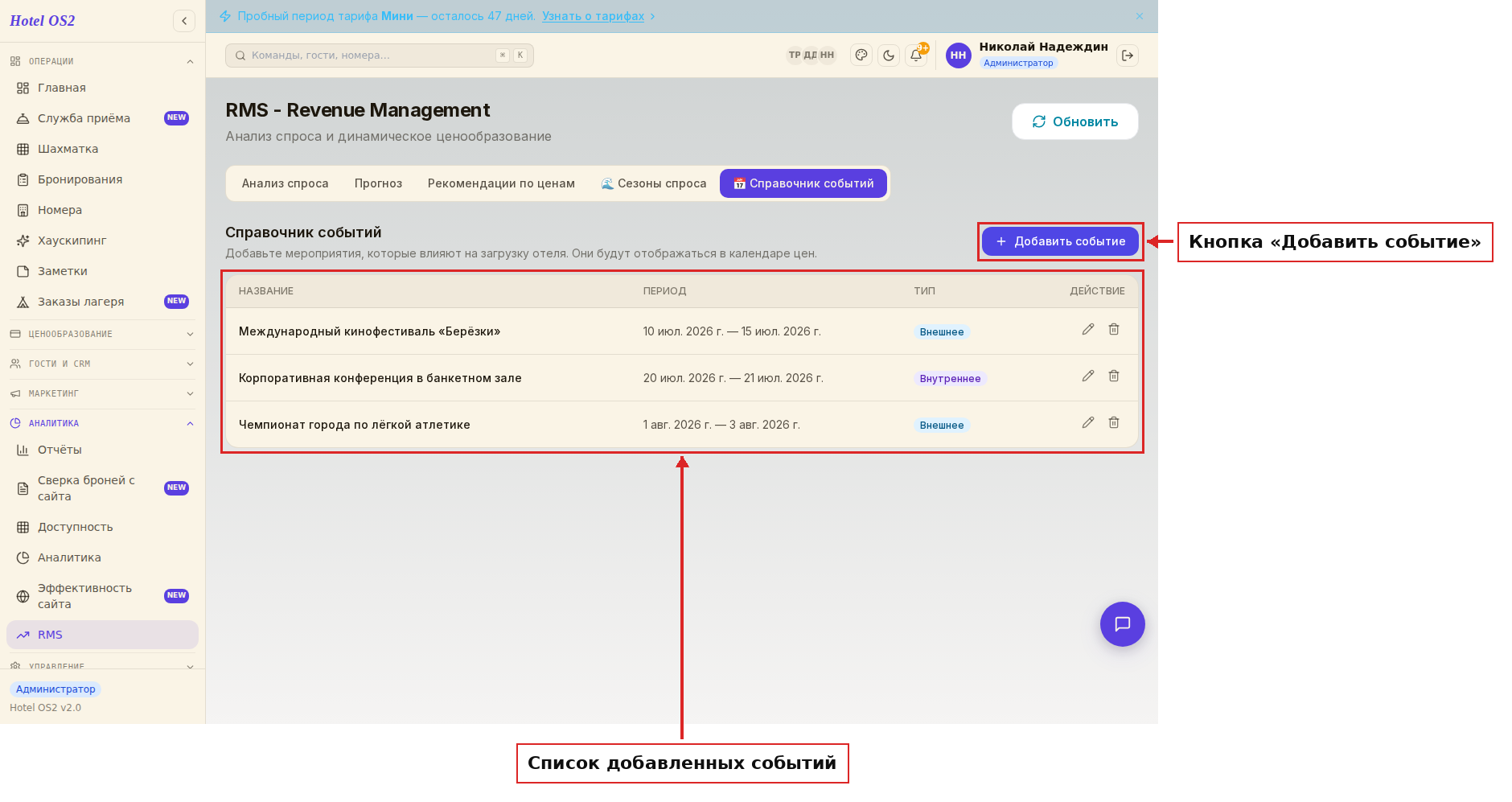Screen dimensions: 1512x802
Task: Open Заметки in the sidebar
Action: [102, 271]
